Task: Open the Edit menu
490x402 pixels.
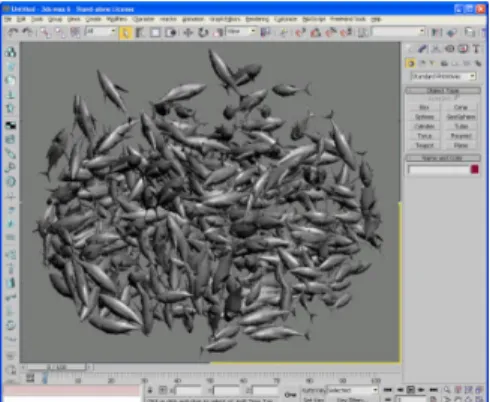Action: pyautogui.click(x=21, y=19)
